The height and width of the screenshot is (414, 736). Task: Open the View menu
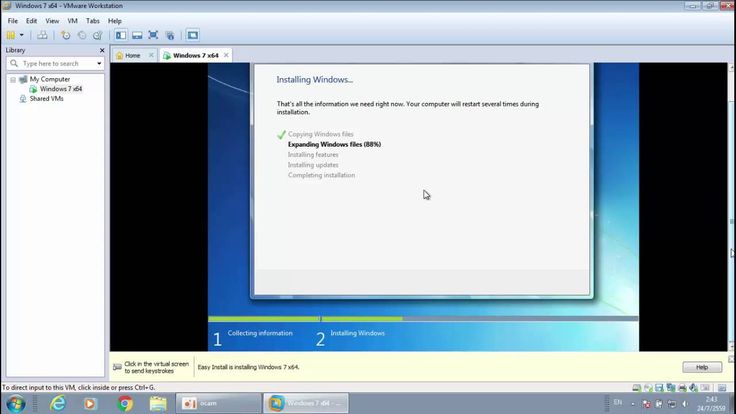click(52, 21)
